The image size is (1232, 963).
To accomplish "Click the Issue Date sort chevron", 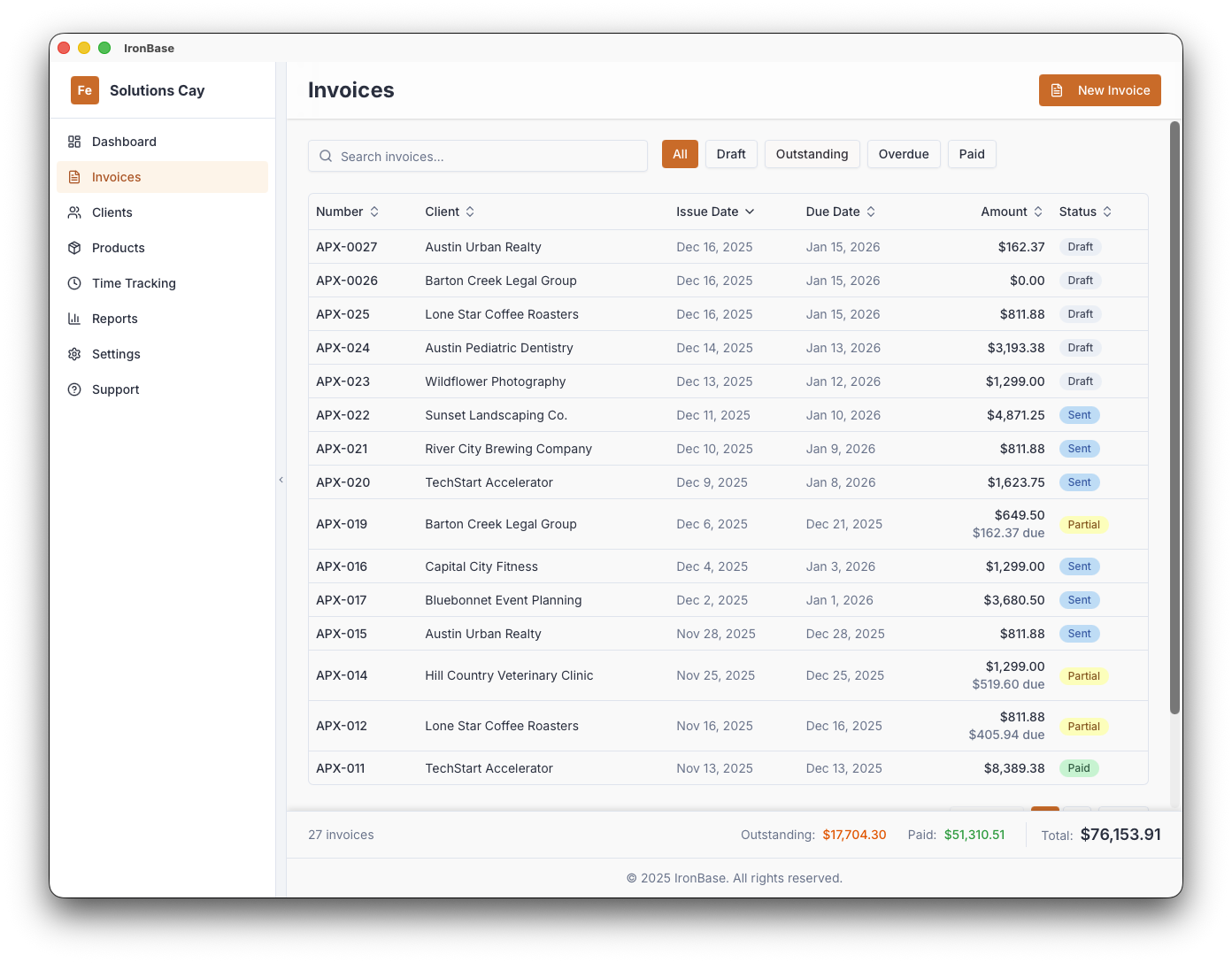I will [x=750, y=212].
